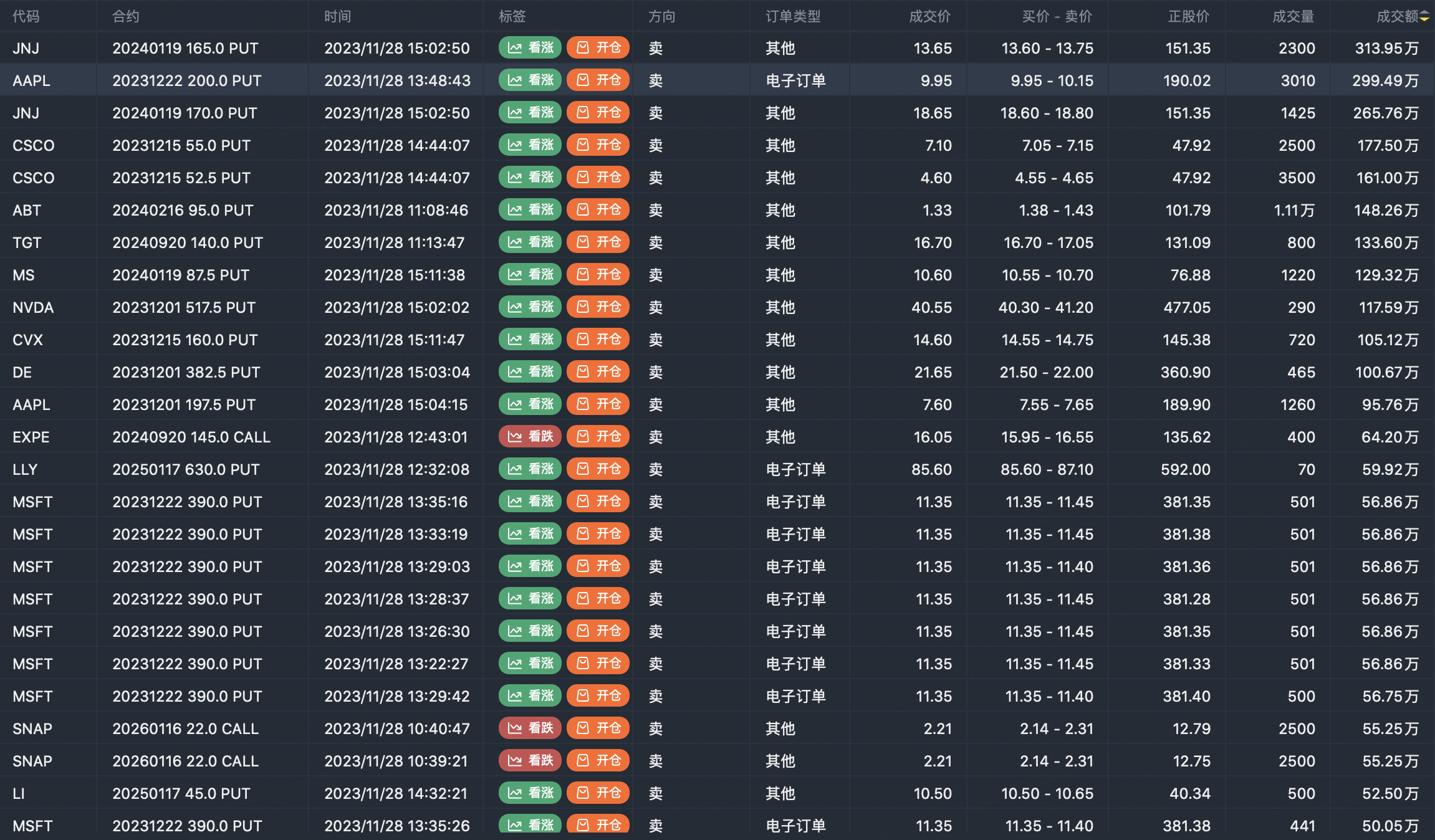
Task: Click the 标签 column header
Action: [x=512, y=17]
